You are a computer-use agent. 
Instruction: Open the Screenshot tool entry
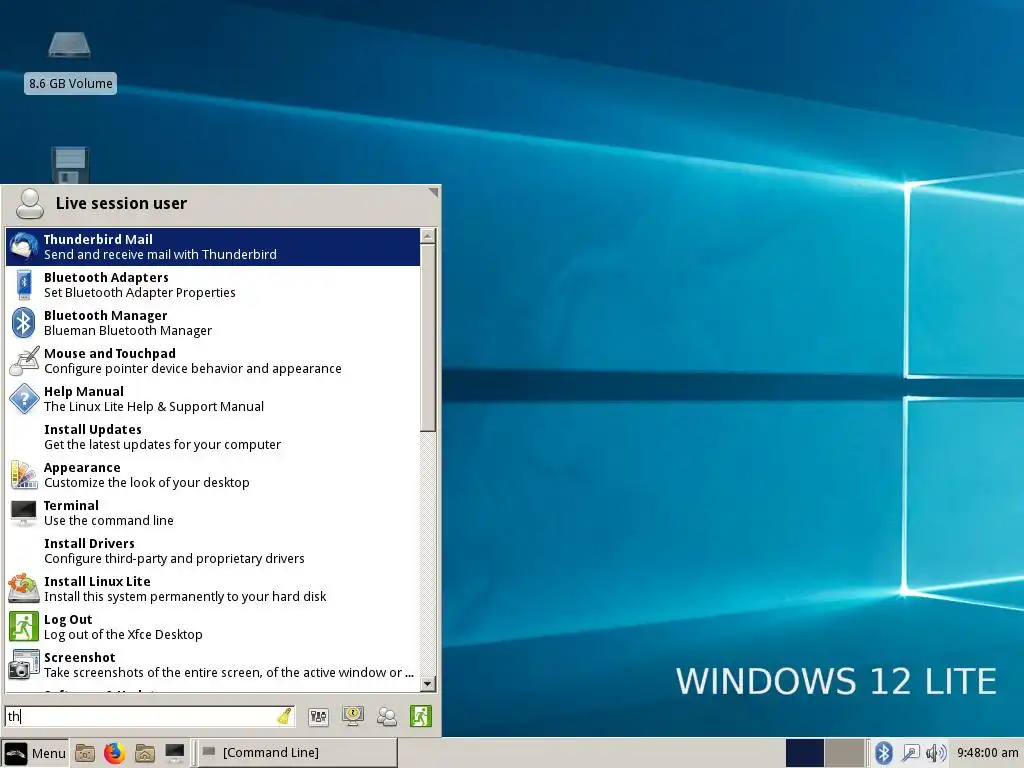pyautogui.click(x=213, y=664)
